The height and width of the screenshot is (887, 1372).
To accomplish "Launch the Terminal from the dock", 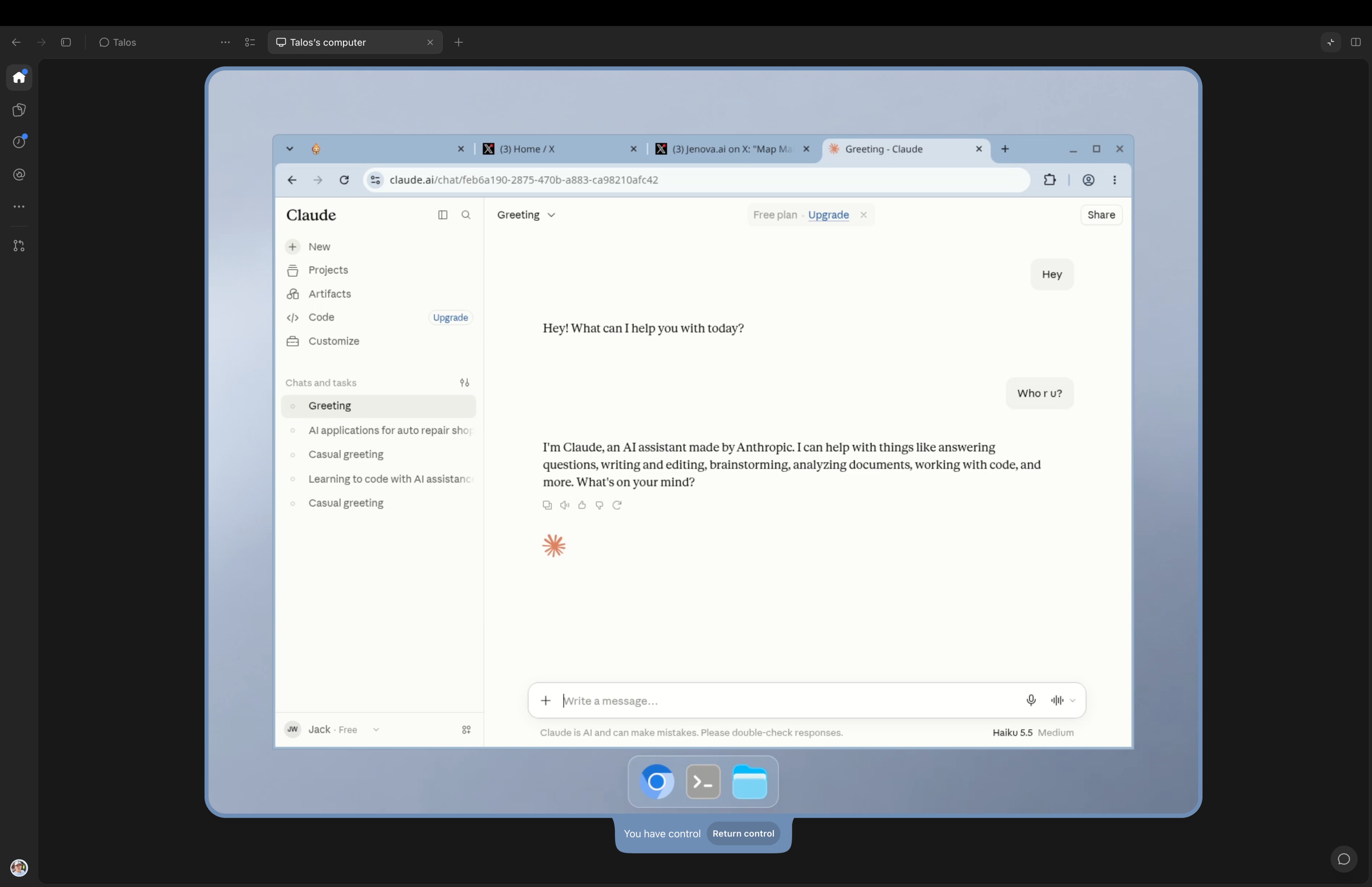I will [x=703, y=781].
